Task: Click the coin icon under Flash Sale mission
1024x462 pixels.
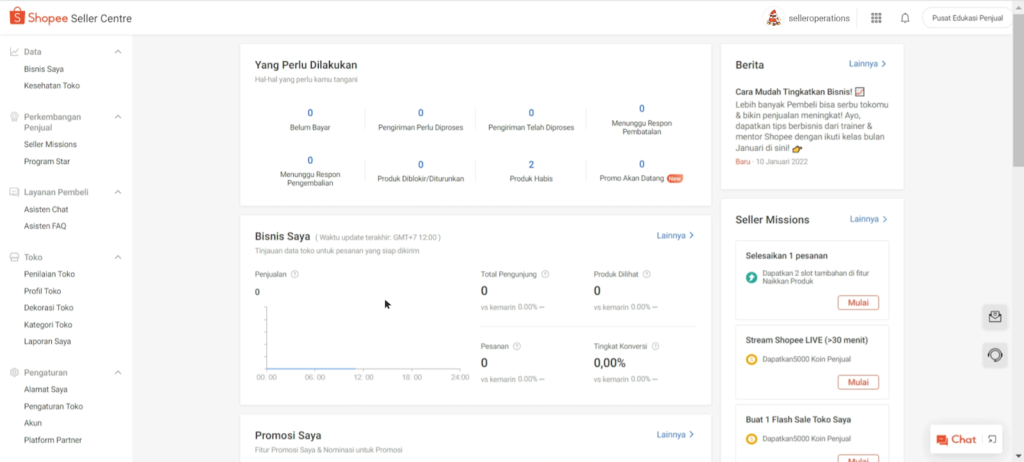Action: tap(752, 438)
